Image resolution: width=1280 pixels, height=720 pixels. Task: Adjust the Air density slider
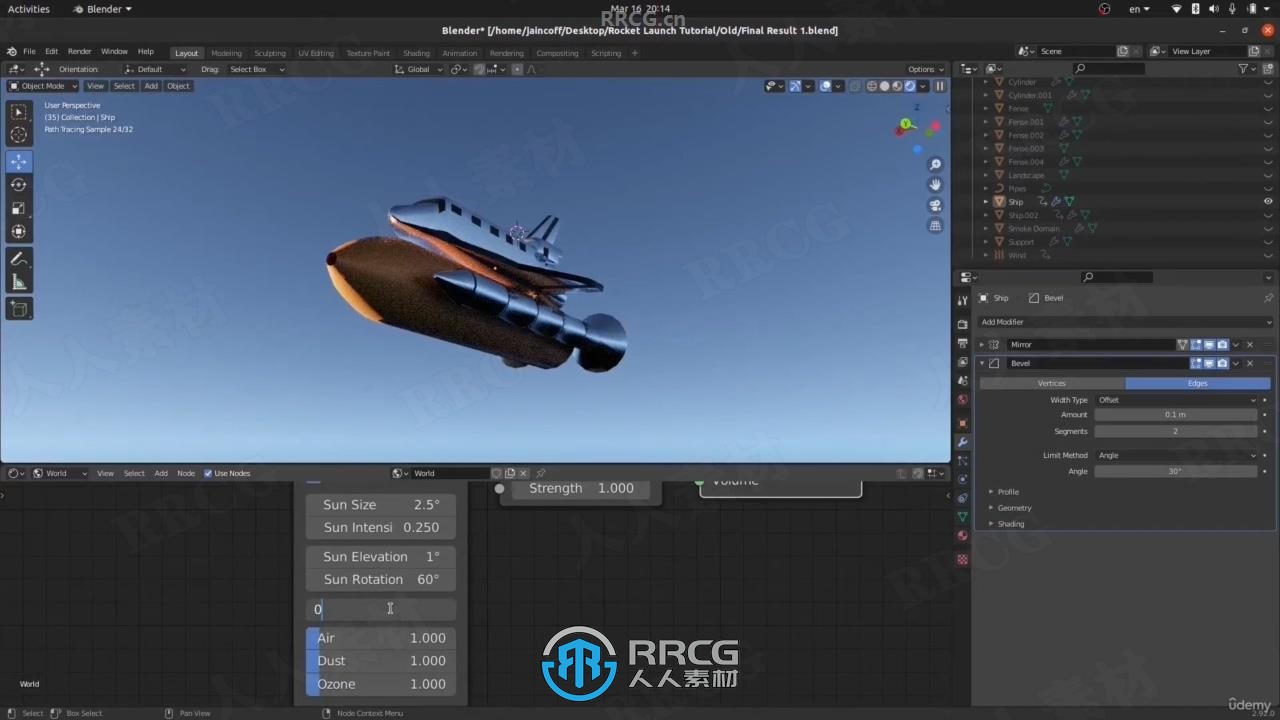(x=381, y=638)
